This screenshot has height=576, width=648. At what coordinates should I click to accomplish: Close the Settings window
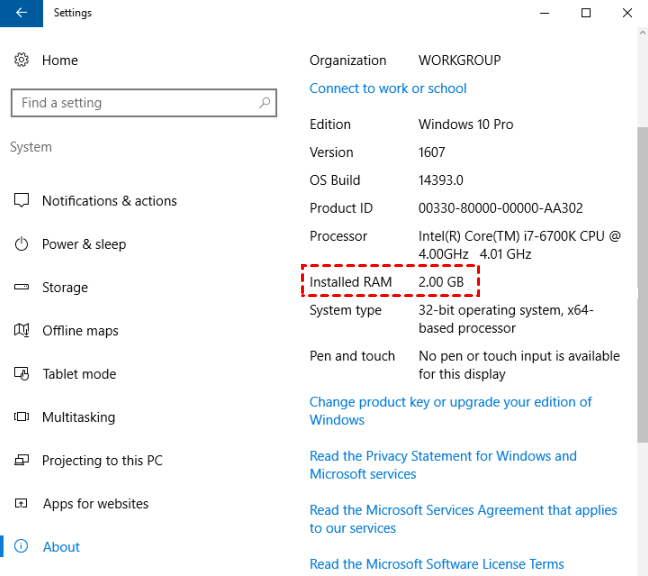point(627,13)
